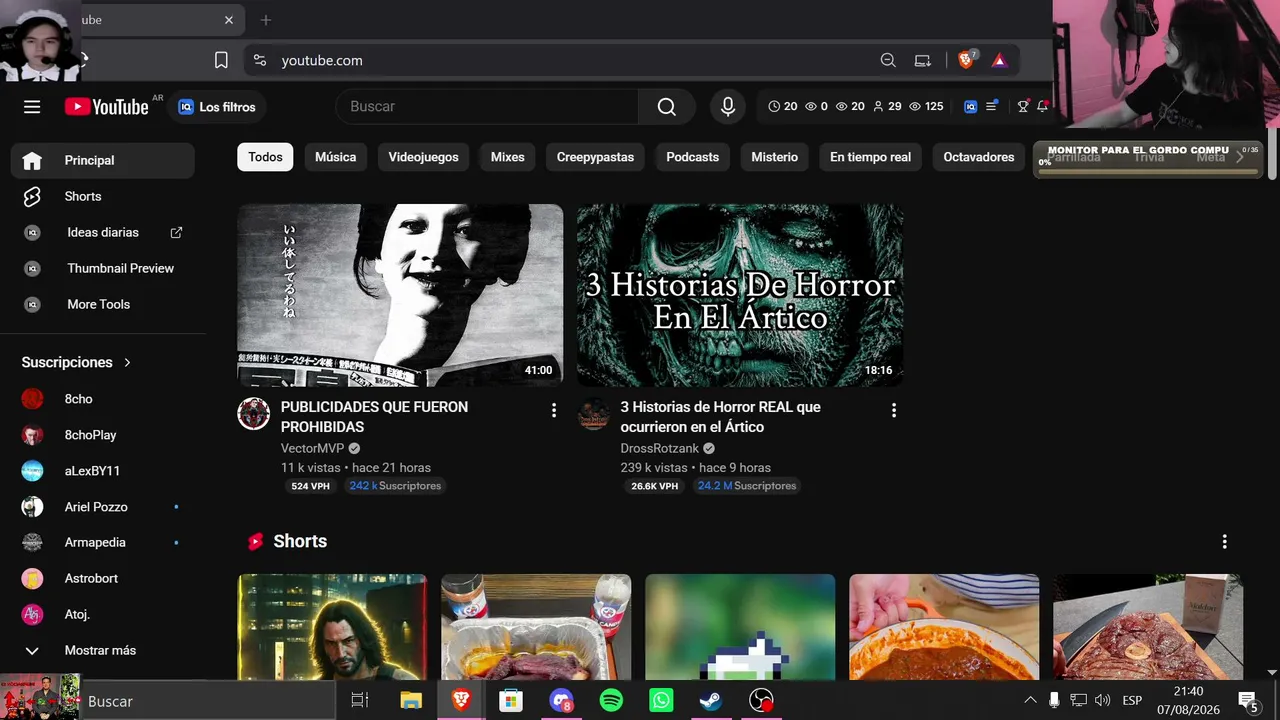Expand the Suscripciones section chevron

tap(127, 362)
